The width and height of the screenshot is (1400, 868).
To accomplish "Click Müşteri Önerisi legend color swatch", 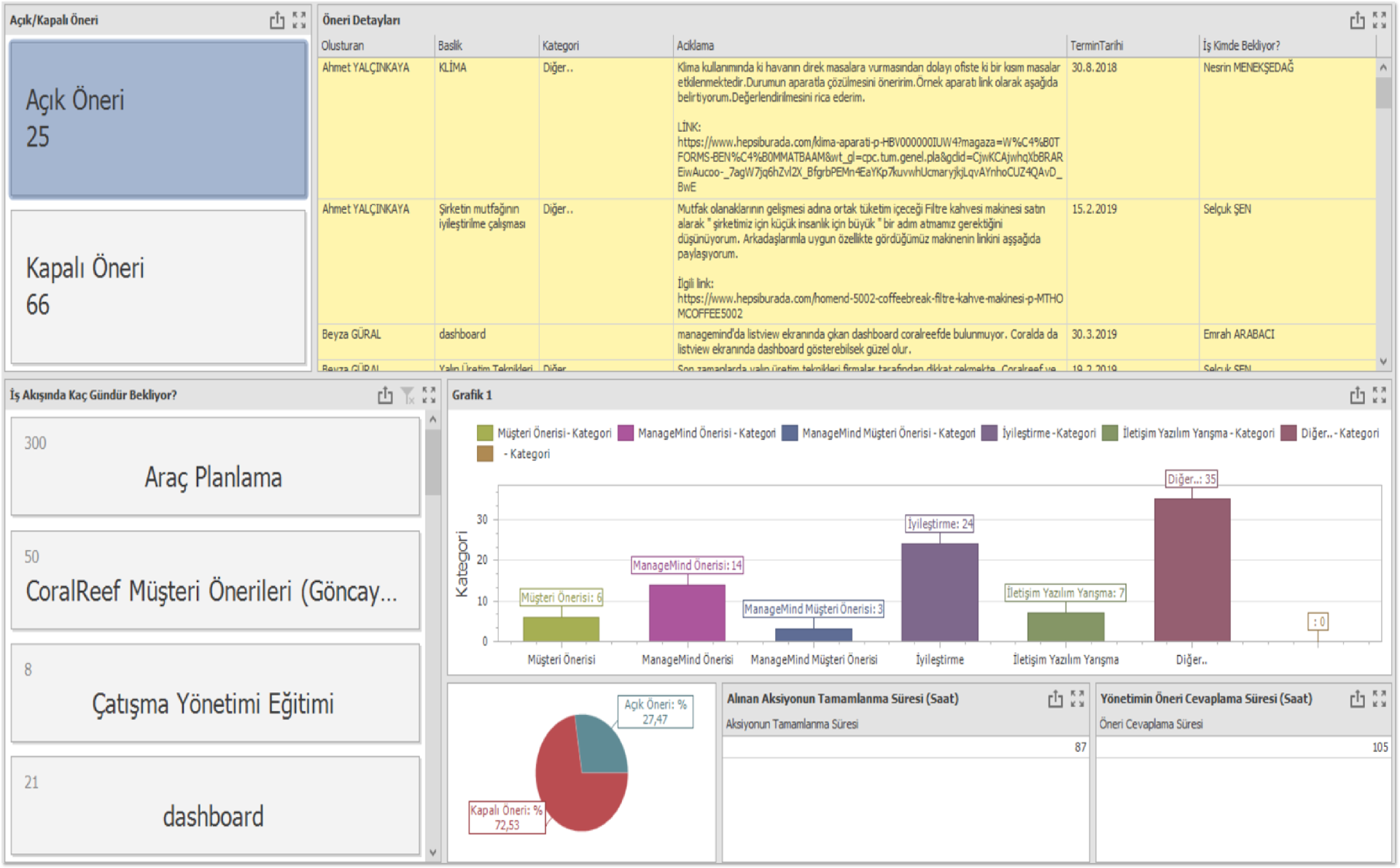I will pyautogui.click(x=485, y=433).
